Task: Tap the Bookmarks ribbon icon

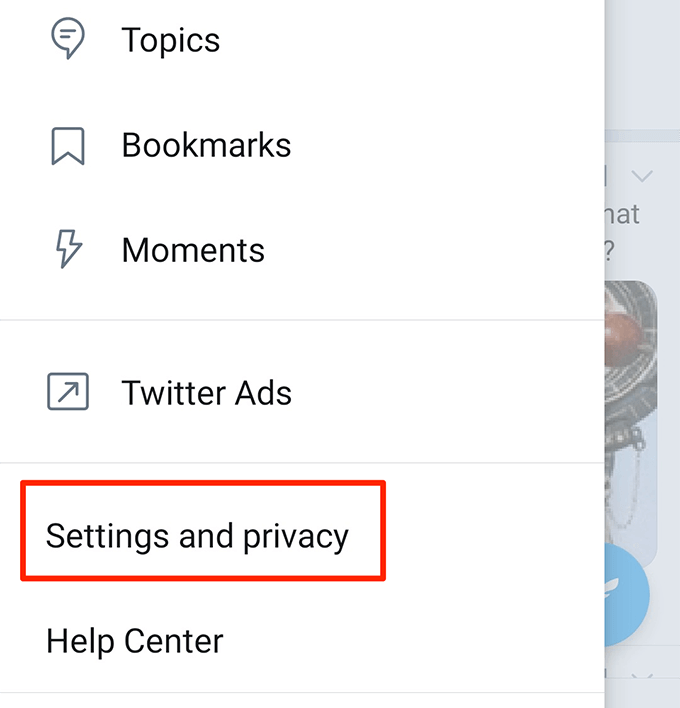Action: click(68, 145)
